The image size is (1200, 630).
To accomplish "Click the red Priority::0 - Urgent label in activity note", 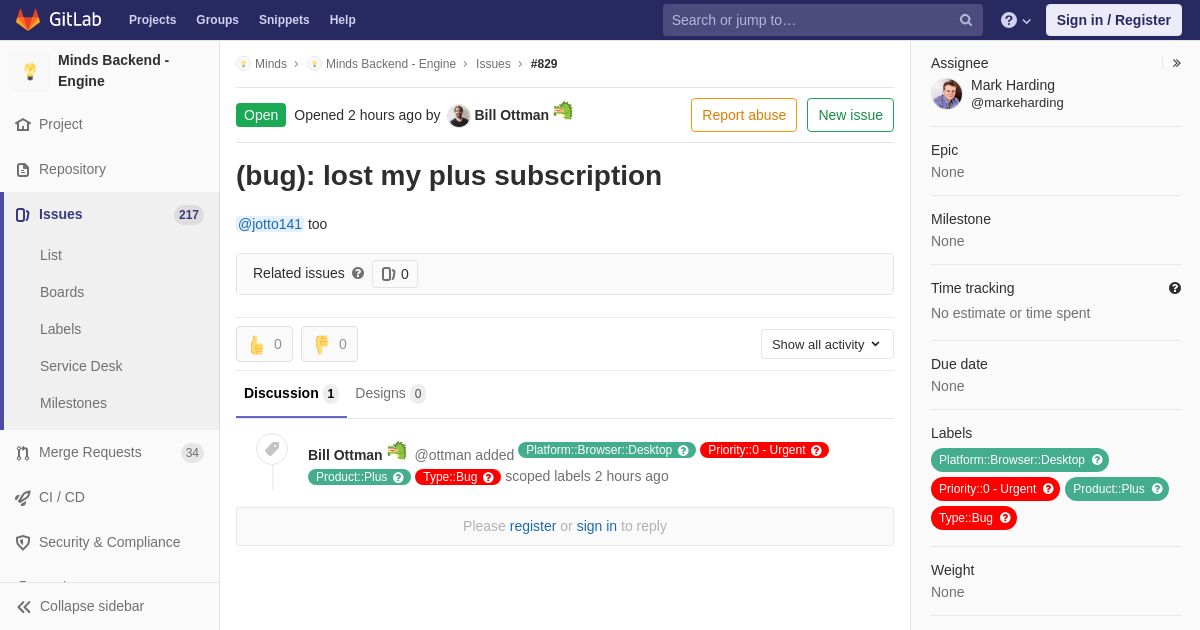I will (x=764, y=450).
